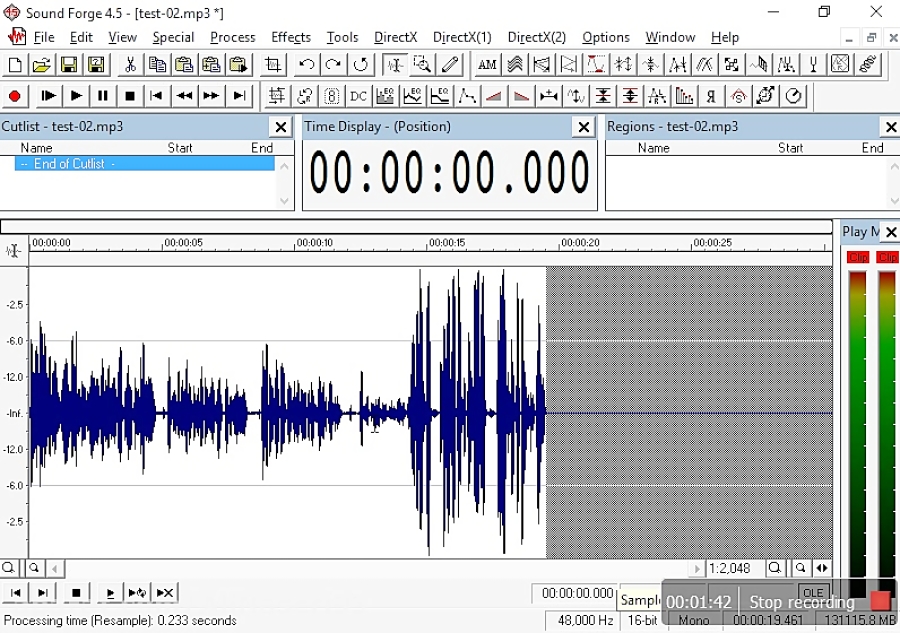Close the Cutlist panel

coord(281,127)
